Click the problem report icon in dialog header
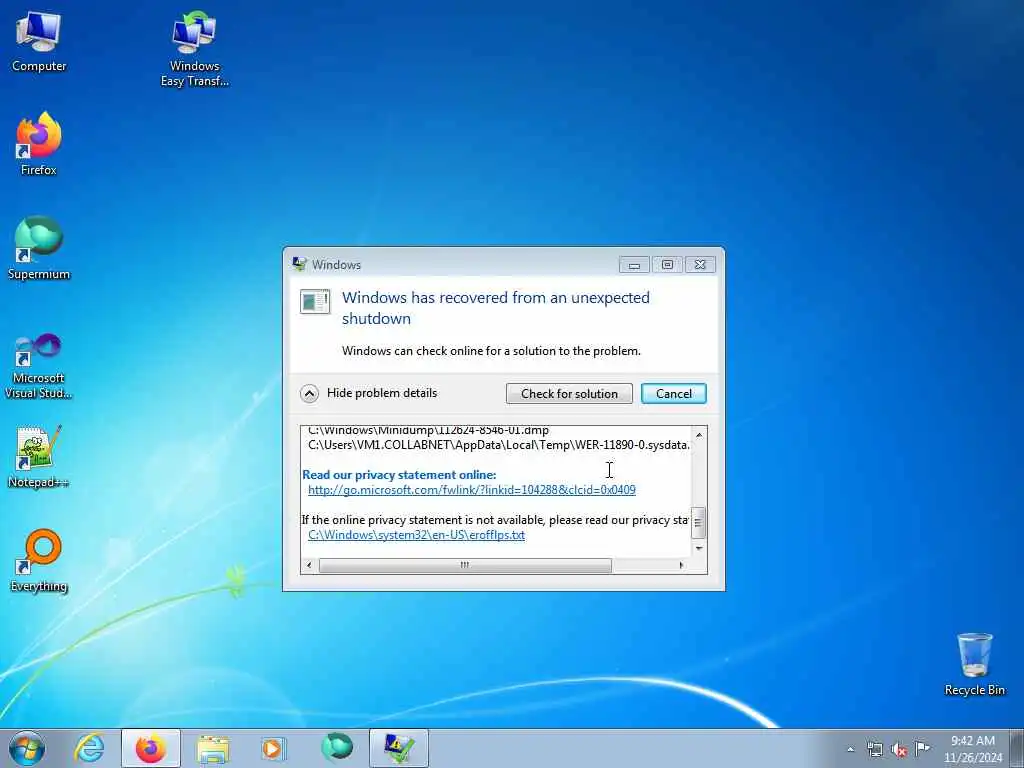The image size is (1024, 768). coord(315,302)
